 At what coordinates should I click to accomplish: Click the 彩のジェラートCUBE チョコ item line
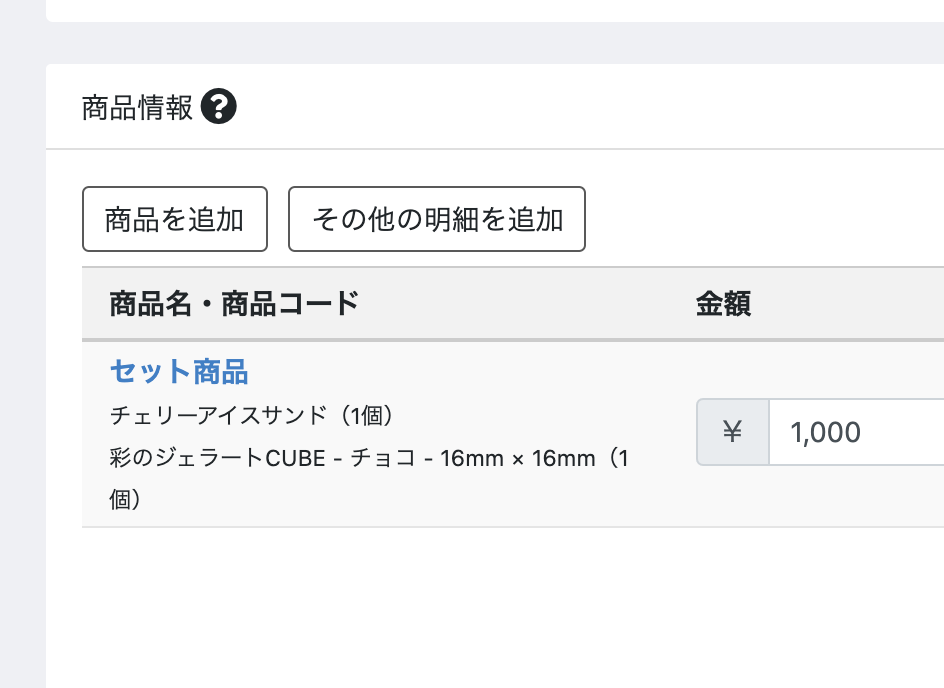[368, 458]
